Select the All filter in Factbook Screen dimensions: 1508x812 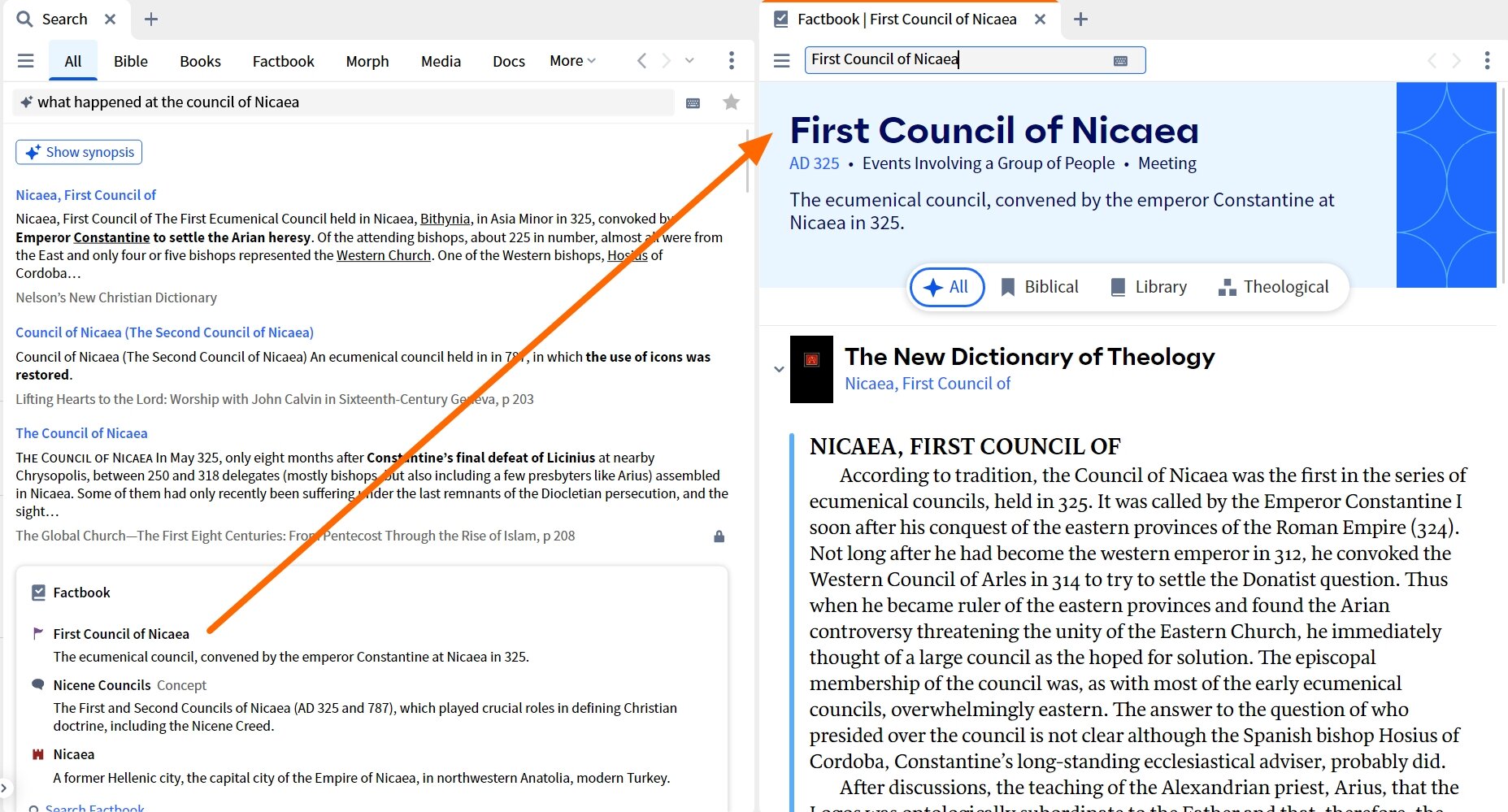point(947,287)
